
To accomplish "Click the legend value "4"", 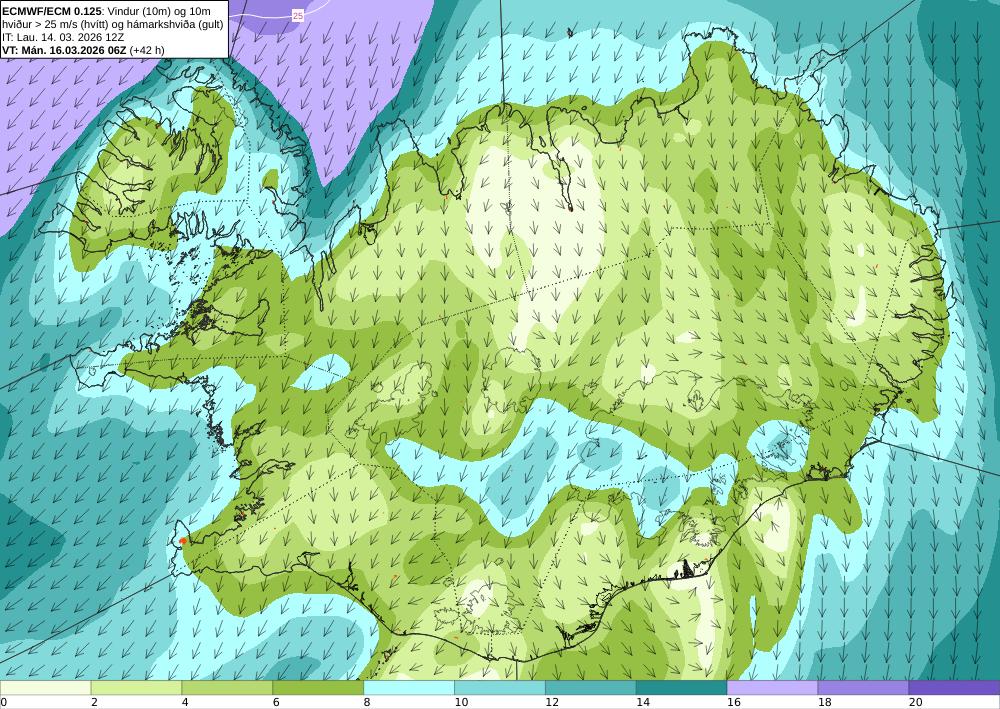I will click(185, 702).
